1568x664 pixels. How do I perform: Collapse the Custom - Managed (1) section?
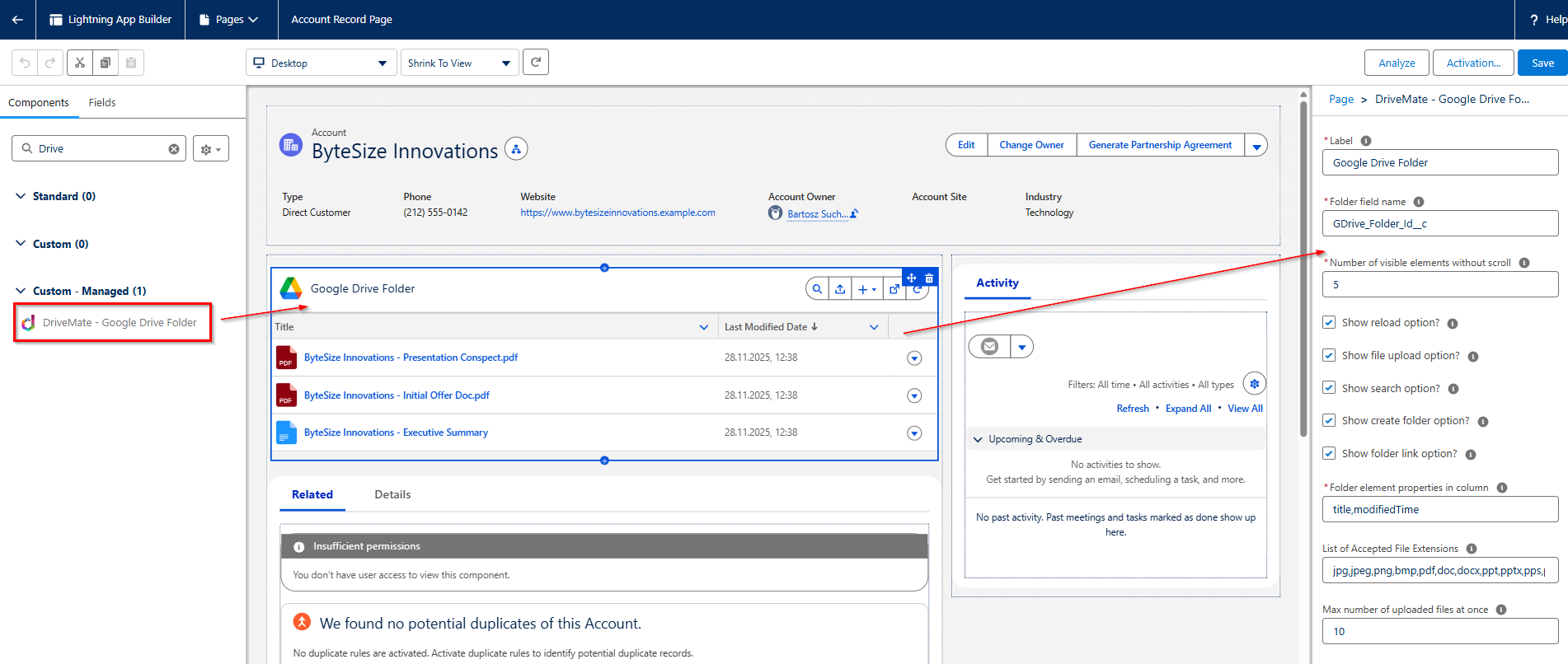coord(21,291)
